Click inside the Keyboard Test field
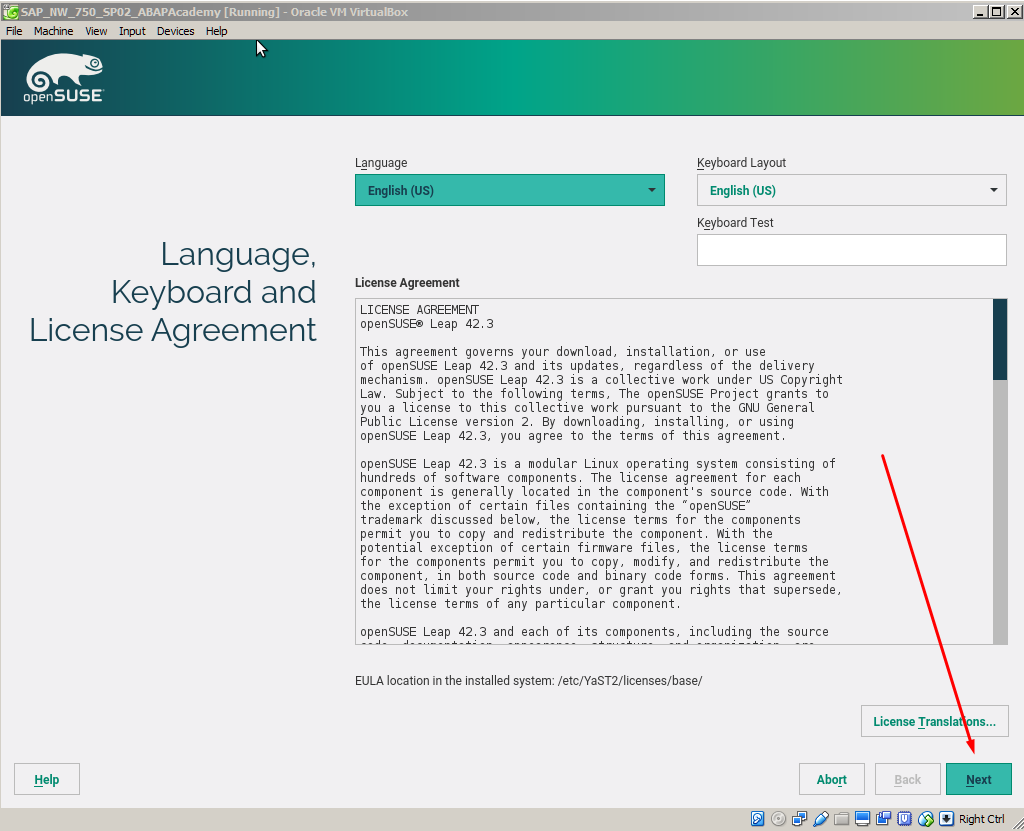Viewport: 1024px width, 831px height. pyautogui.click(x=852, y=250)
